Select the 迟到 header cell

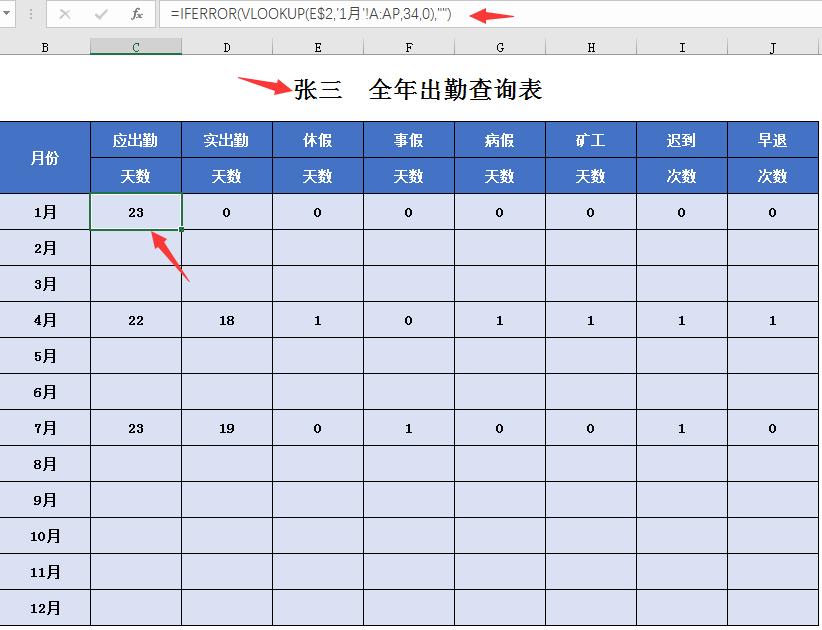click(681, 140)
